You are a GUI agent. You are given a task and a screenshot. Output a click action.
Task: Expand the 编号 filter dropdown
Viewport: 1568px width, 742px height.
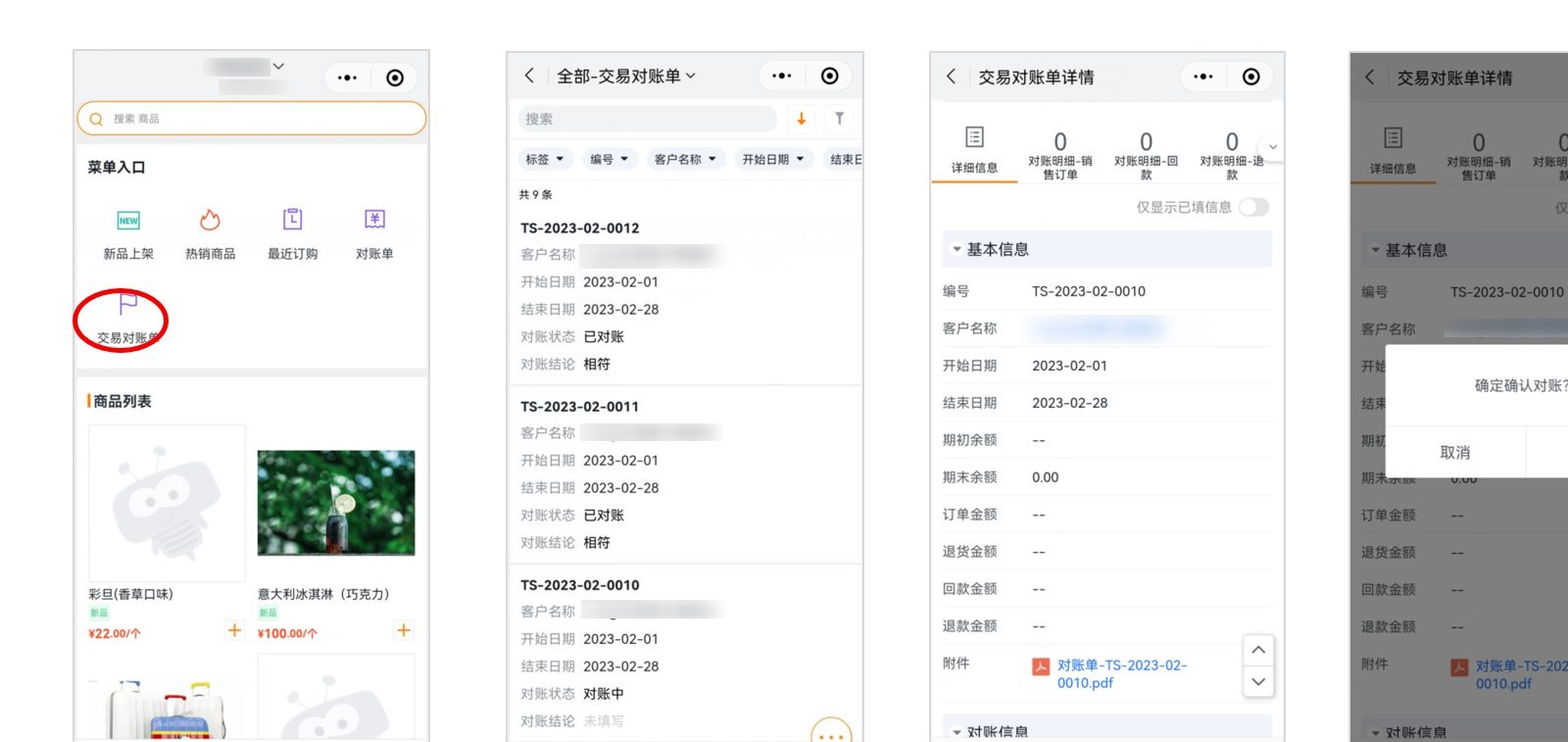click(610, 159)
